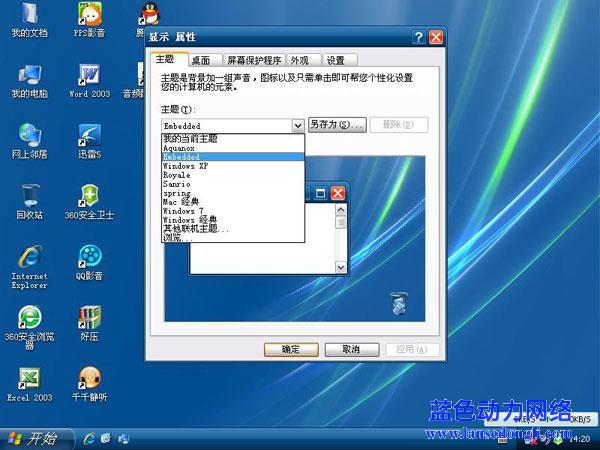Viewport: 600px width, 450px height.
Task: Click the middle quick launch taskbar icon
Action: pyautogui.click(x=106, y=438)
